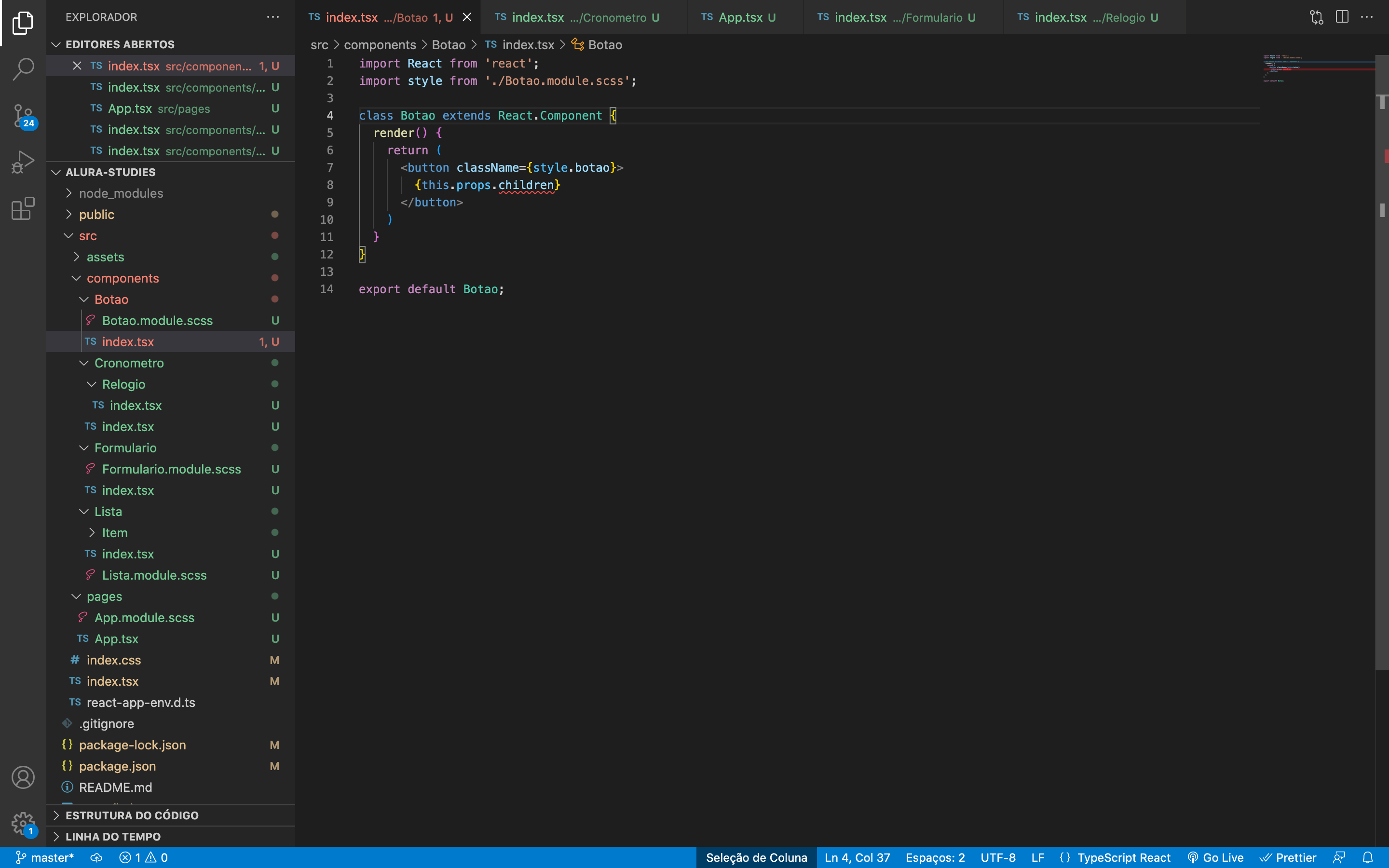Expand the Linha do Tempo section
This screenshot has width=1389, height=868.
[x=171, y=837]
